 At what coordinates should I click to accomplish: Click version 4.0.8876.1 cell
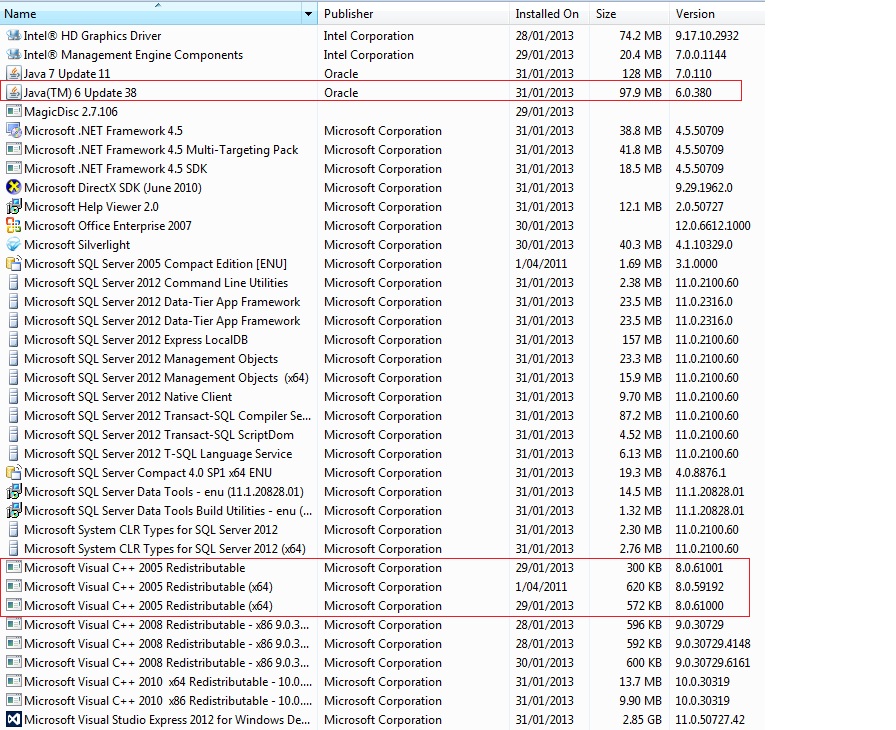[701, 473]
